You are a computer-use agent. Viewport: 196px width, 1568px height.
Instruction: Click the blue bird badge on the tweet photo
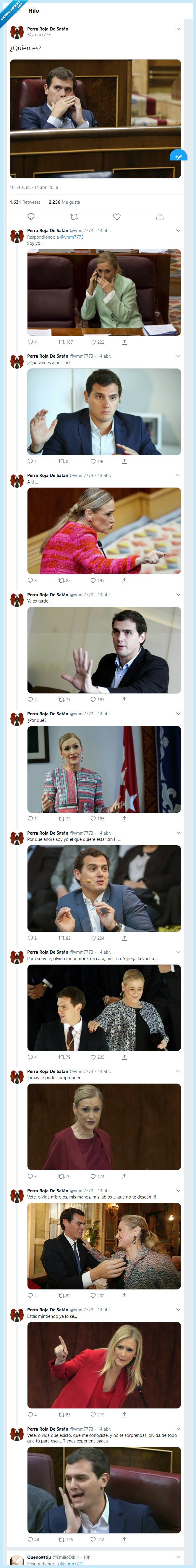point(177,156)
